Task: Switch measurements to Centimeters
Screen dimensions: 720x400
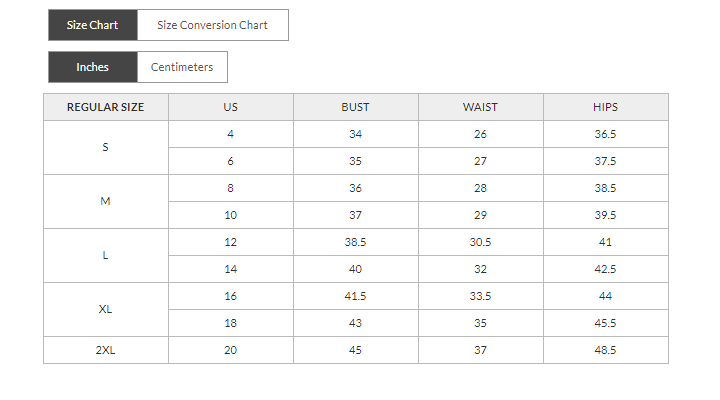Action: point(182,67)
